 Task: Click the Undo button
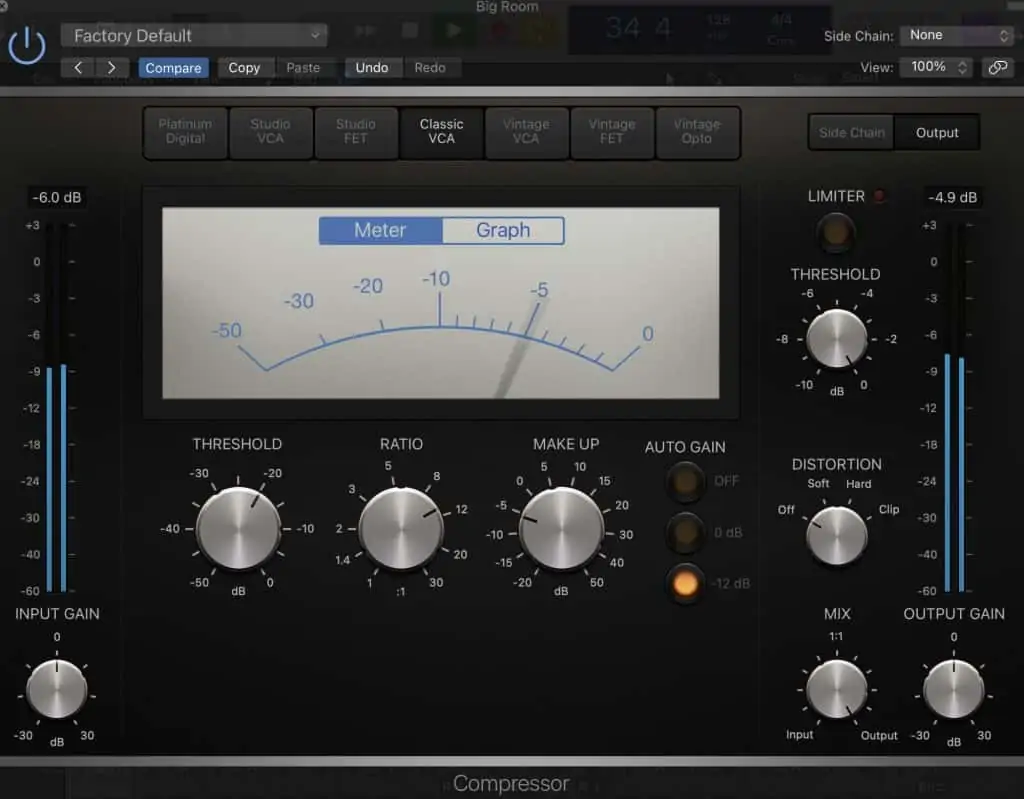click(x=372, y=67)
